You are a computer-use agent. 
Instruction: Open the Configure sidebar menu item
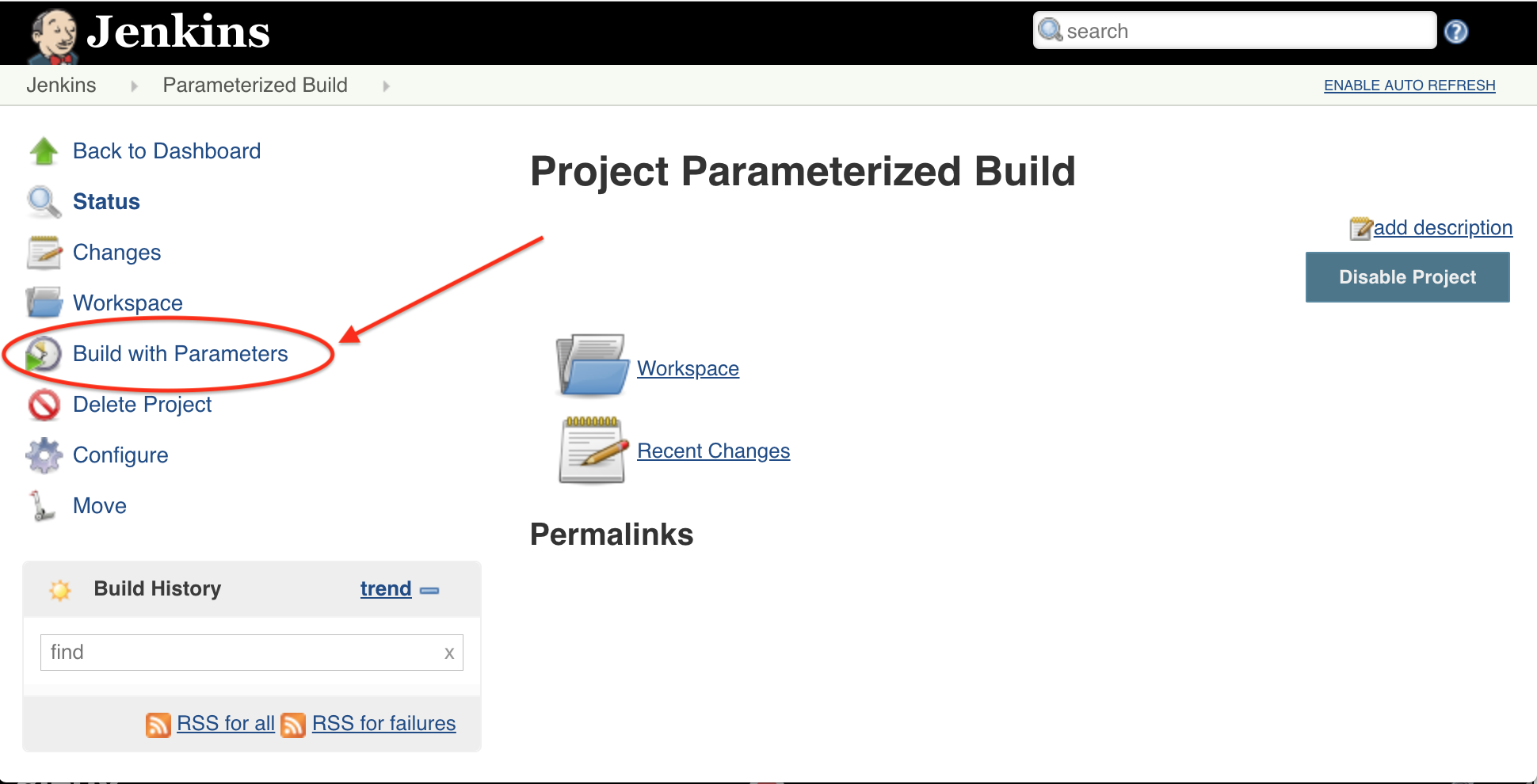120,455
